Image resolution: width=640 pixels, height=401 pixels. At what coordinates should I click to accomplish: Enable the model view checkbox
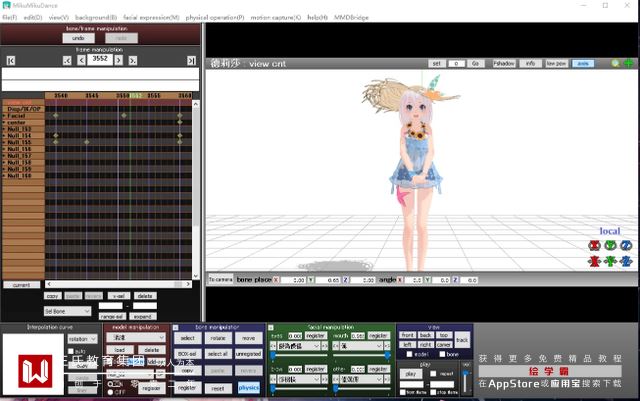[x=409, y=354]
